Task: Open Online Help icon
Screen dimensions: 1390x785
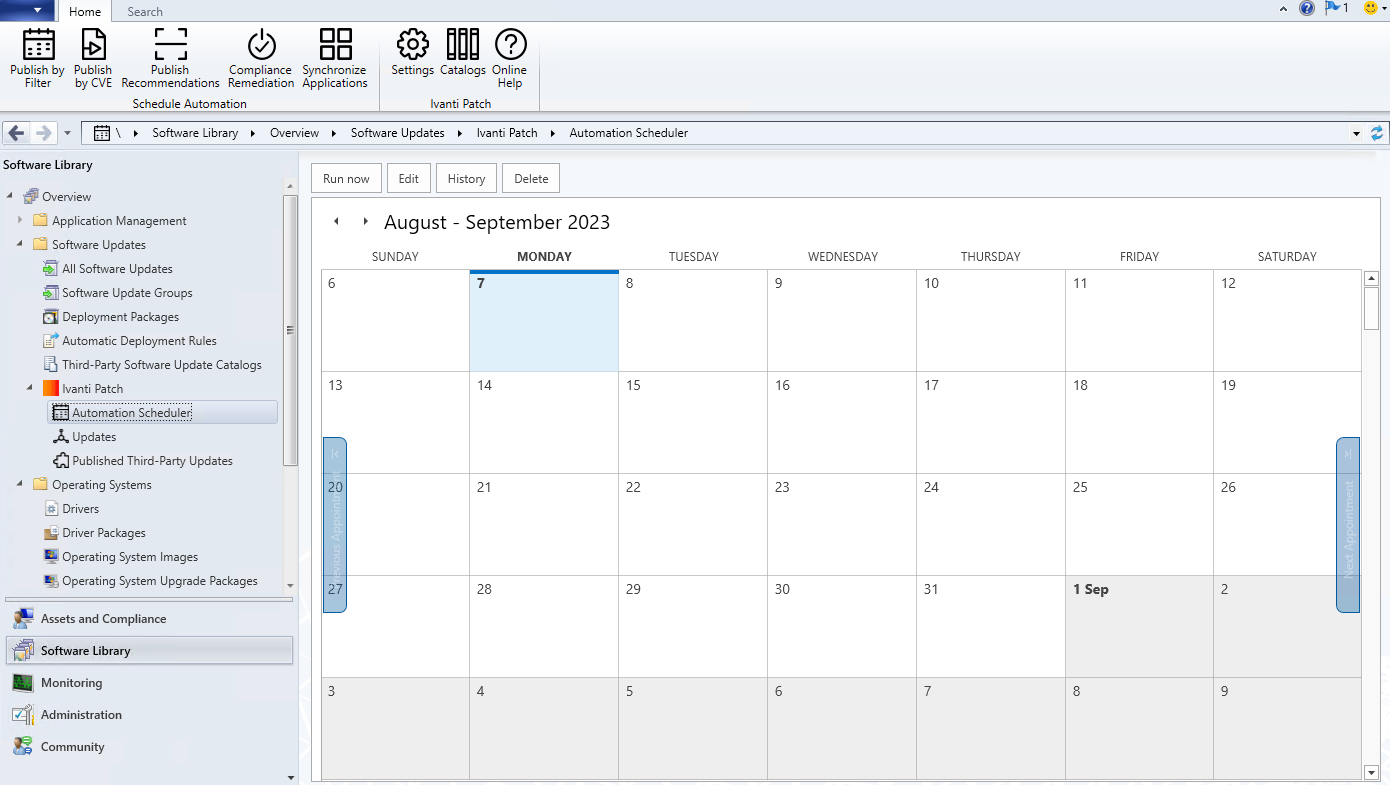Action: click(x=510, y=45)
